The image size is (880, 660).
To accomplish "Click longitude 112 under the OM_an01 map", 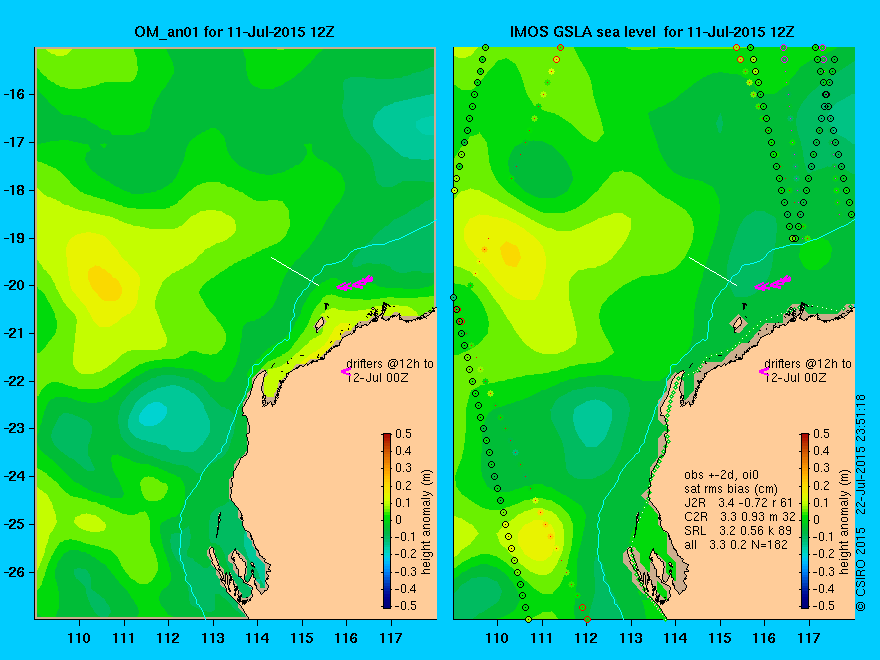I will pyautogui.click(x=168, y=638).
